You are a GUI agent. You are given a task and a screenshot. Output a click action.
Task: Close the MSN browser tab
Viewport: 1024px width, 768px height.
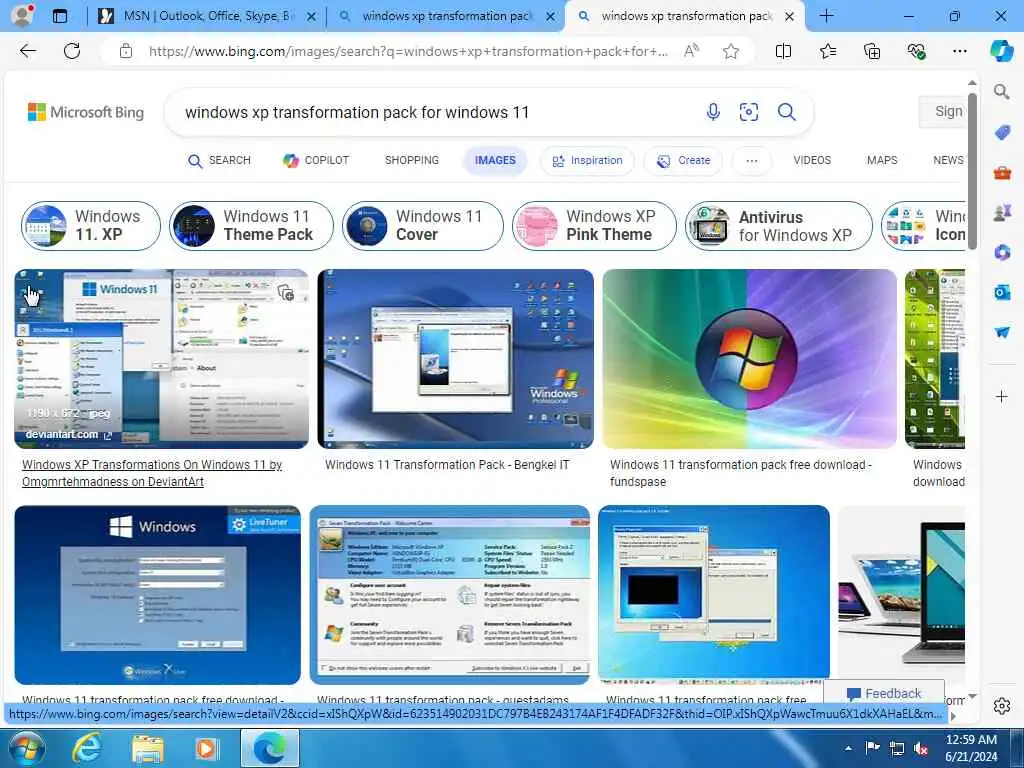coord(312,16)
